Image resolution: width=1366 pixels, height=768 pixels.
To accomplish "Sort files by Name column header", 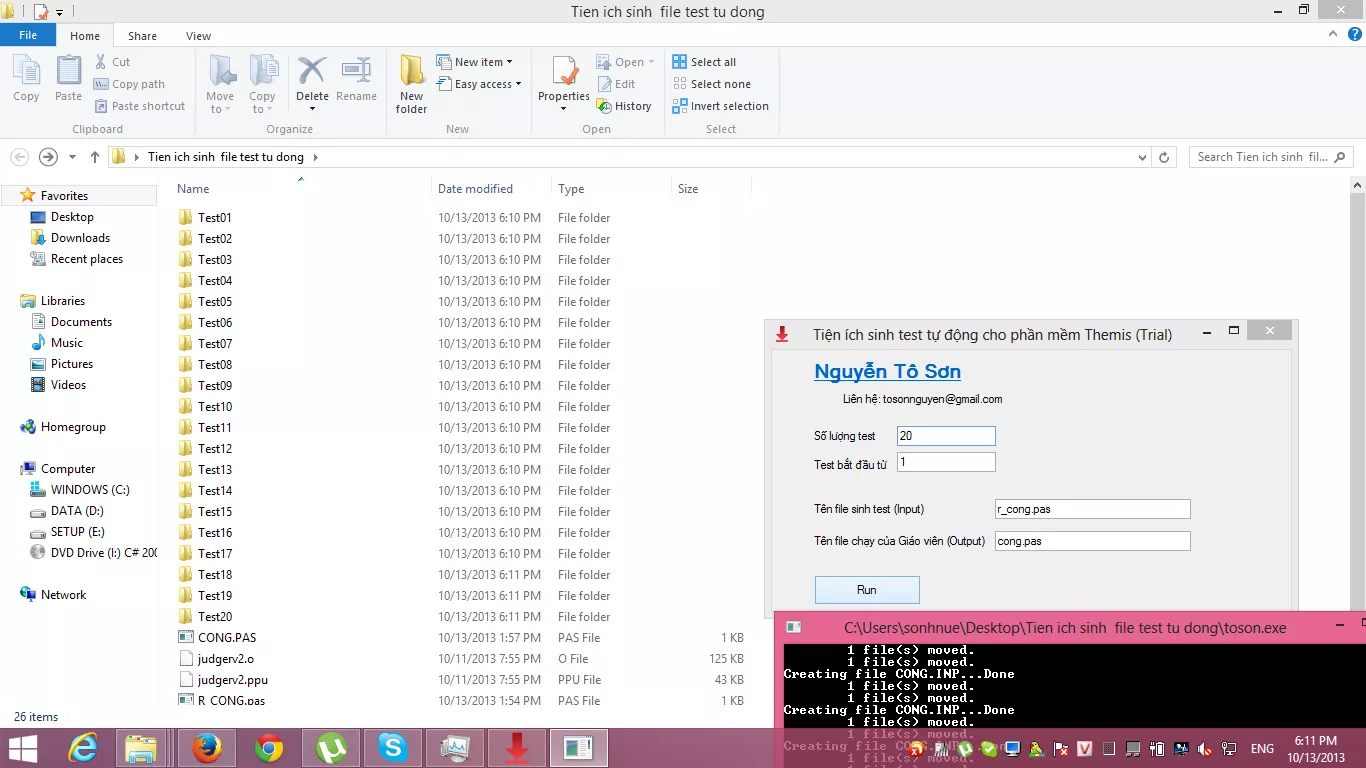I will [x=300, y=189].
